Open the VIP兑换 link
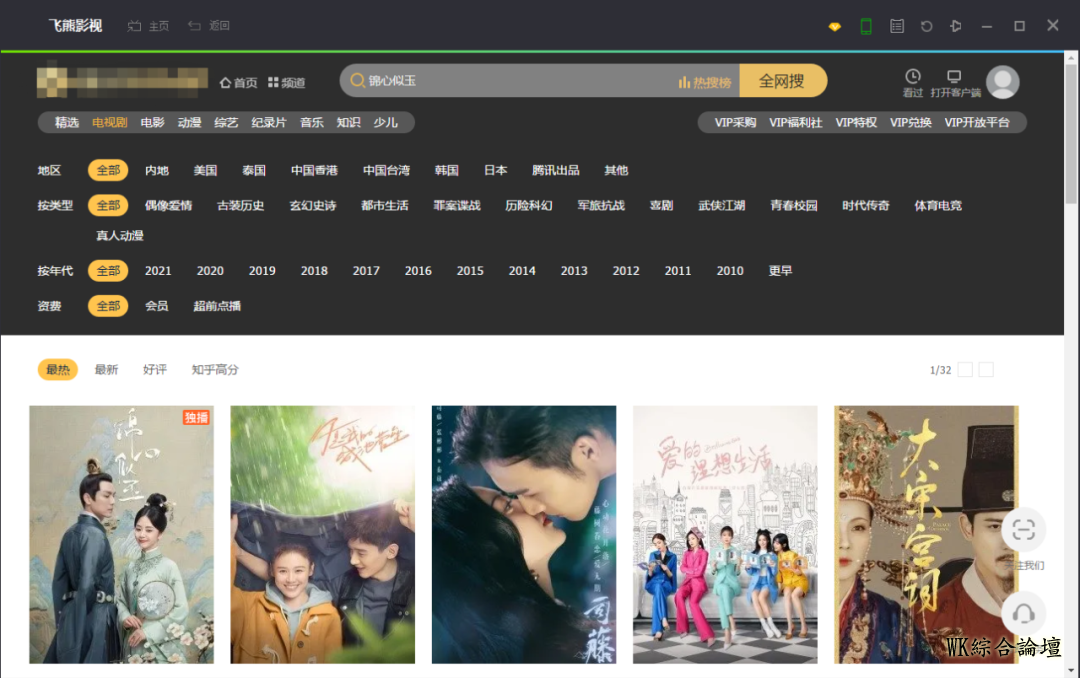This screenshot has height=678, width=1080. [x=911, y=123]
